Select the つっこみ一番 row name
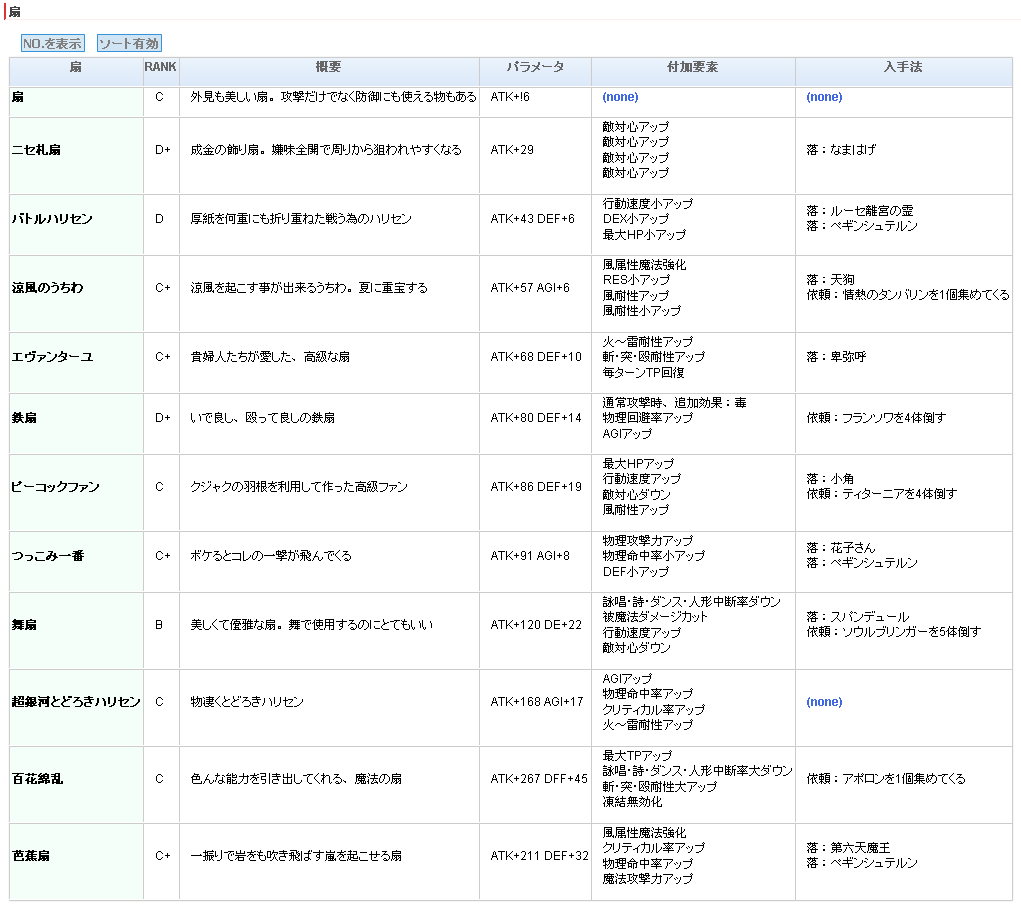This screenshot has width=1021, height=906. [48, 556]
